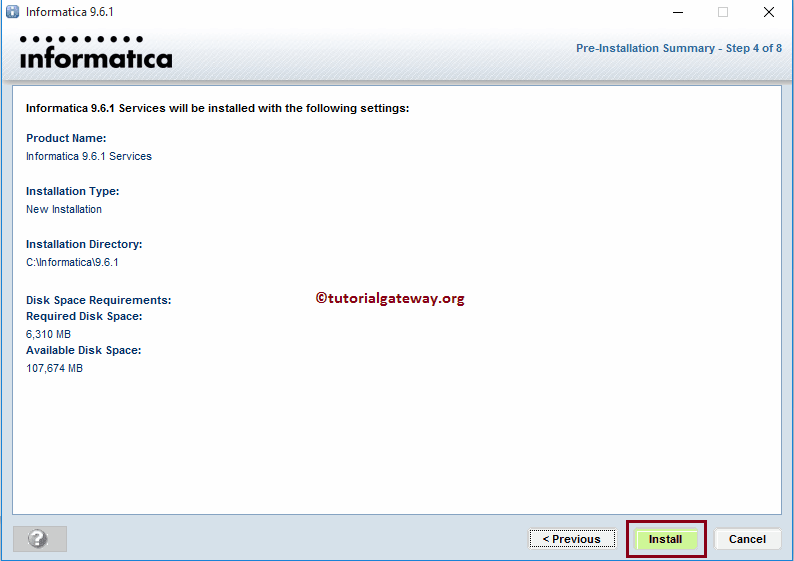Click the Informatica logo in the header
The width and height of the screenshot is (794, 561).
click(96, 52)
